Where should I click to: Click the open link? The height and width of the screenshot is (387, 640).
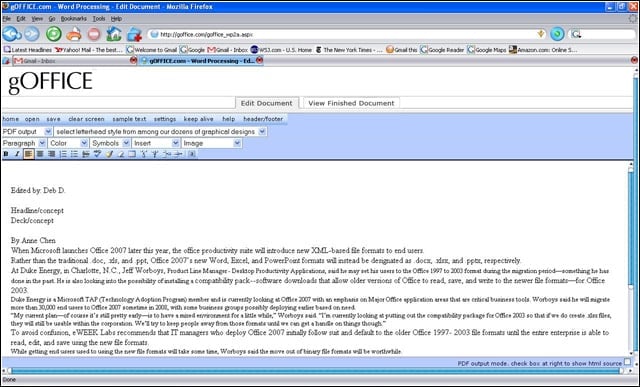click(32, 119)
